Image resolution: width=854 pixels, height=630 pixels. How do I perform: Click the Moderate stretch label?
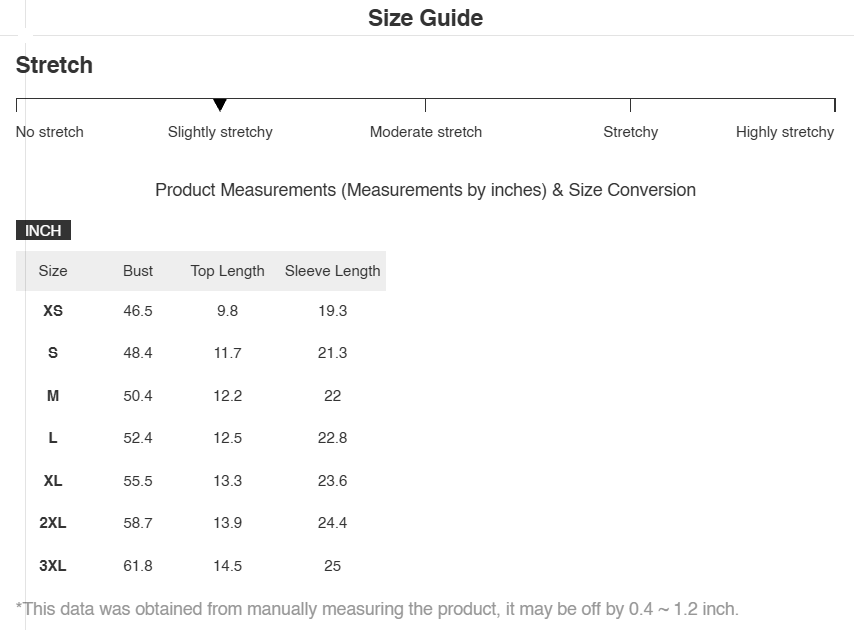(x=426, y=132)
